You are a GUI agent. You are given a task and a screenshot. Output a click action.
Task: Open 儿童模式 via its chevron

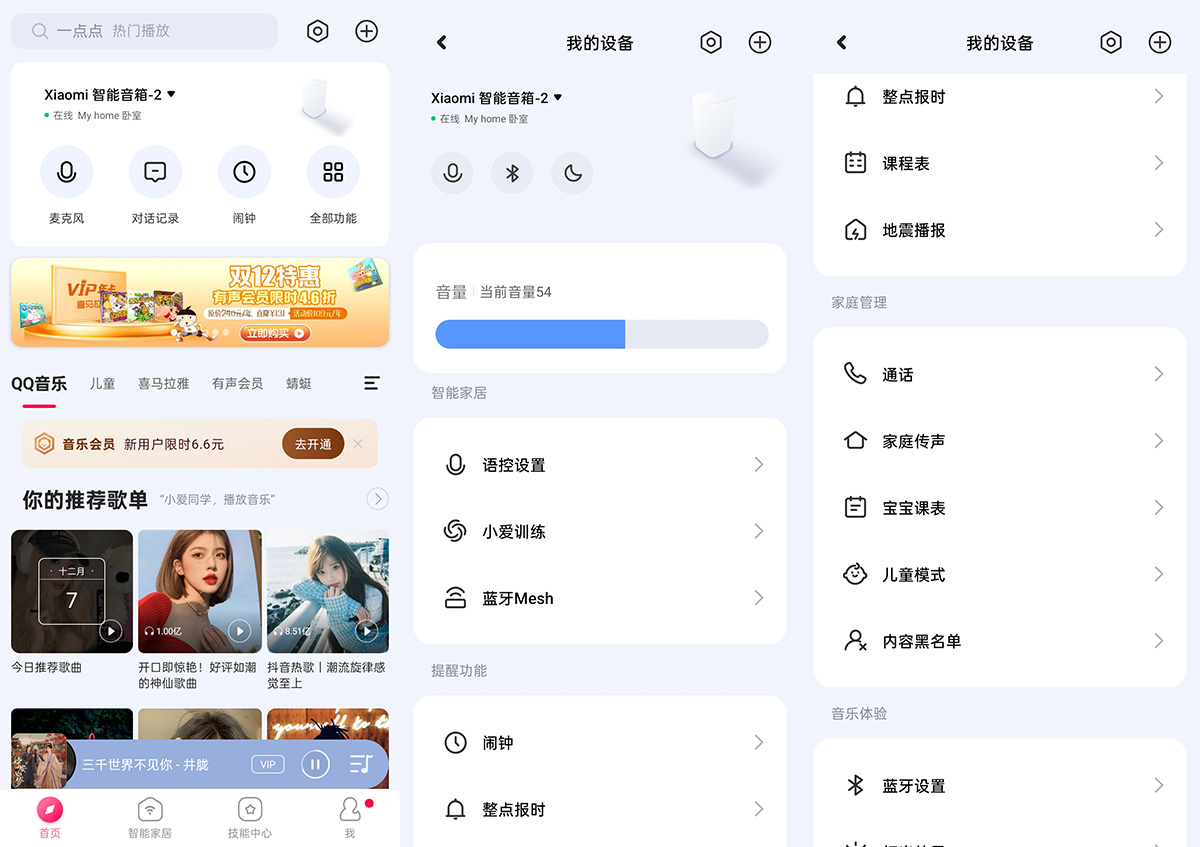pyautogui.click(x=1159, y=574)
